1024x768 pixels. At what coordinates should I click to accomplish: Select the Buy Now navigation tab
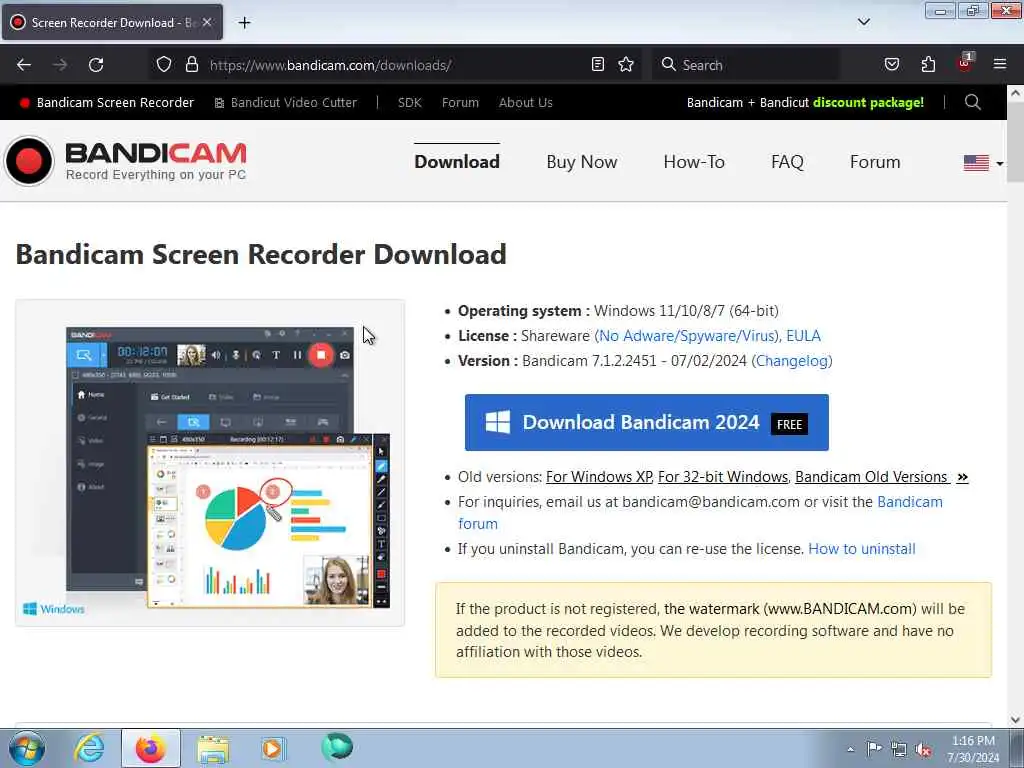pos(582,162)
